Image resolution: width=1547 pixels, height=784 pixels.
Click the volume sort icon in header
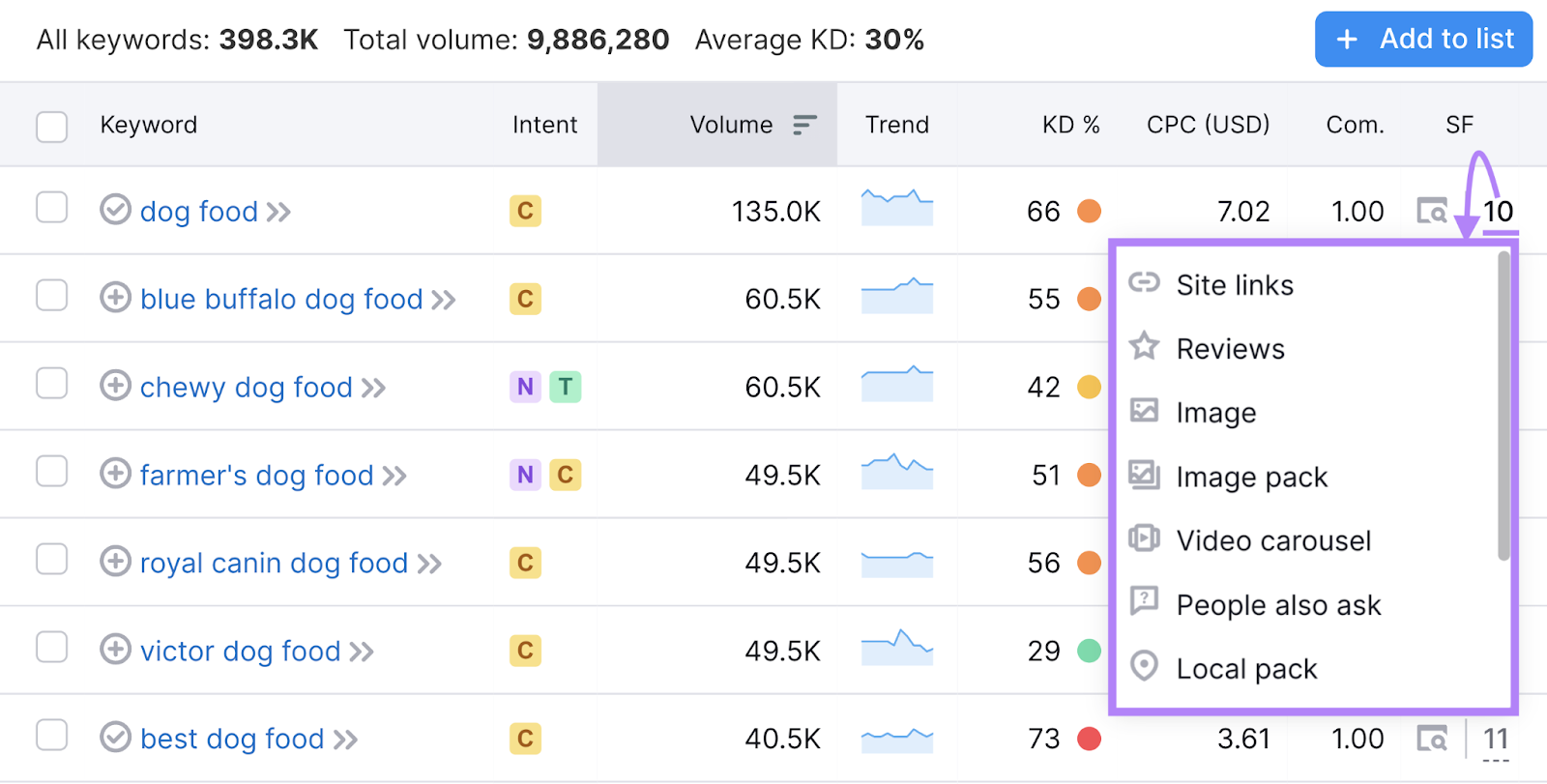coord(804,125)
